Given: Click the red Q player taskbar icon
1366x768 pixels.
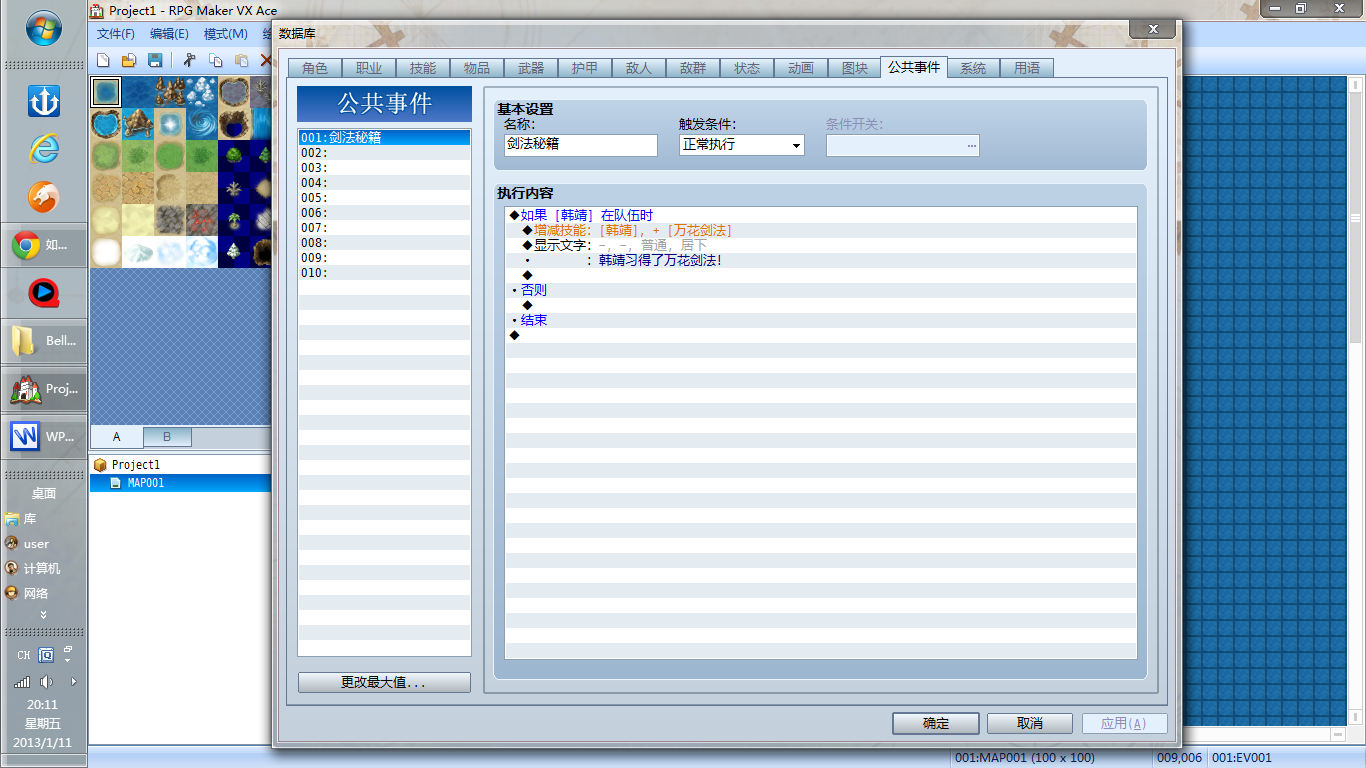Looking at the screenshot, I should tap(43, 293).
